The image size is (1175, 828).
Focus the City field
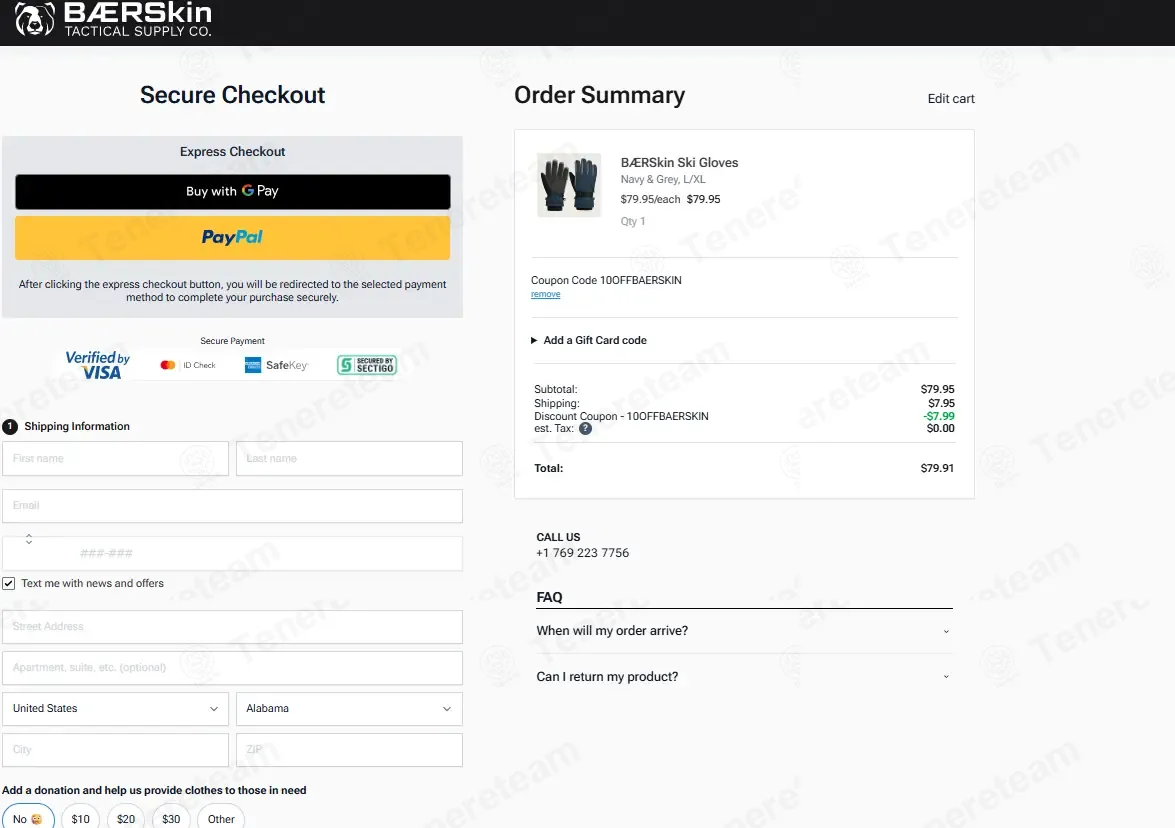115,750
